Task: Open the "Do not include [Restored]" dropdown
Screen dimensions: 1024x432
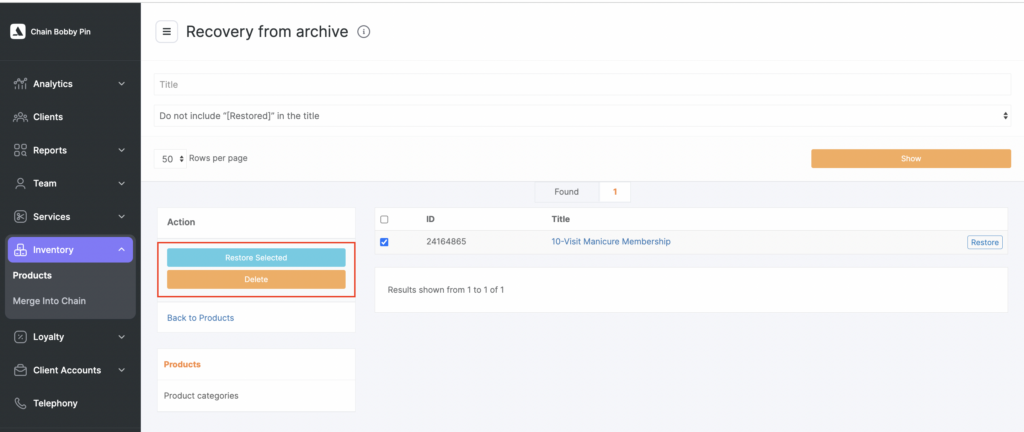Action: 582,116
